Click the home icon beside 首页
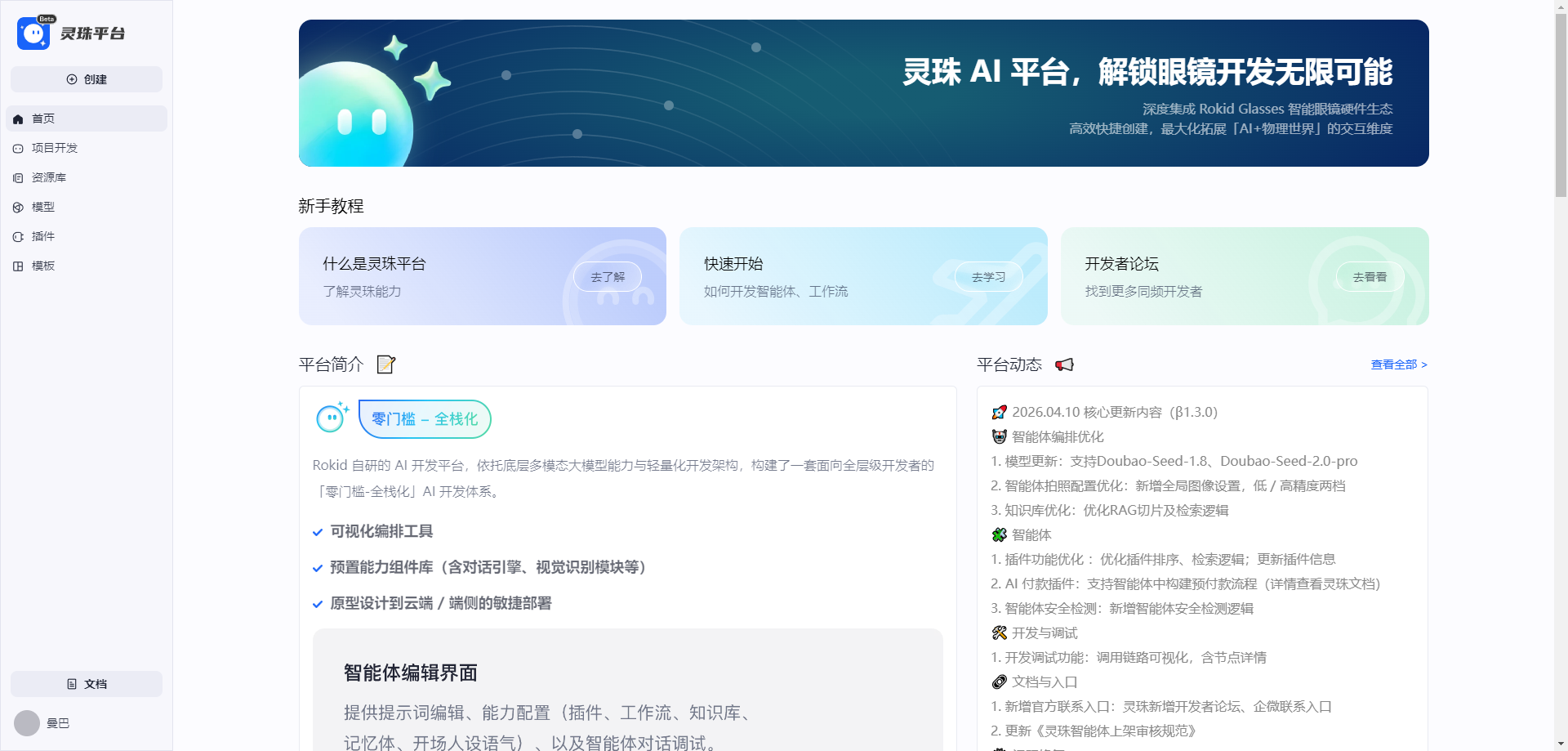 click(x=18, y=119)
